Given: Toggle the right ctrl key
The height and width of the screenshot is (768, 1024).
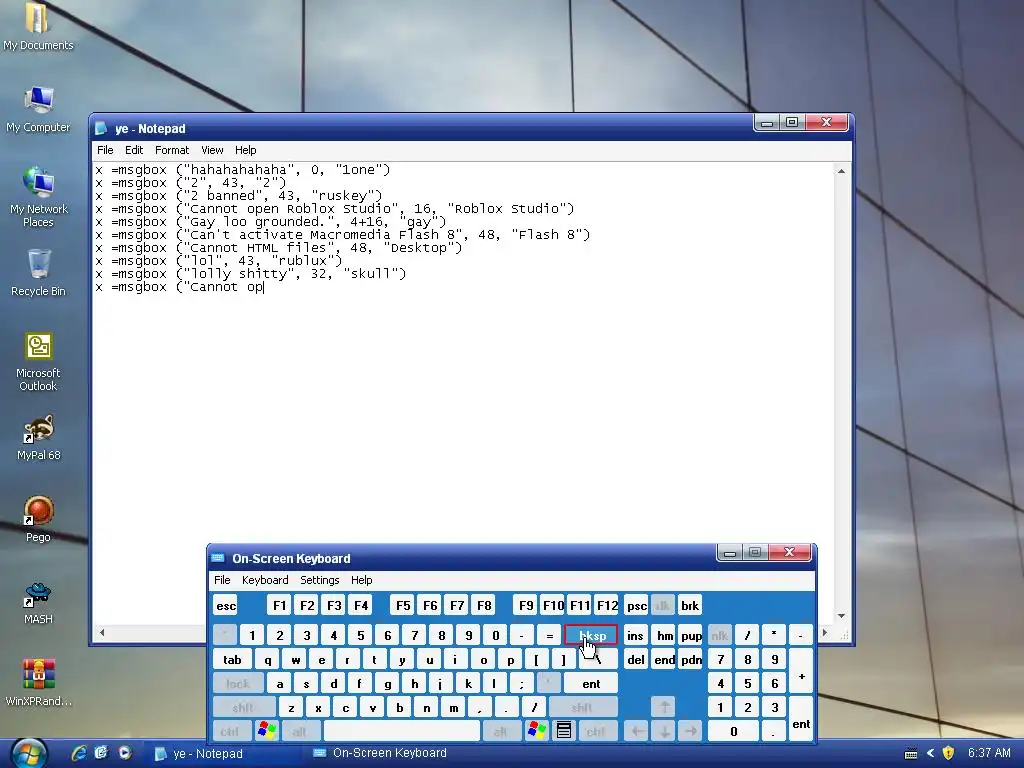Looking at the screenshot, I should [596, 731].
